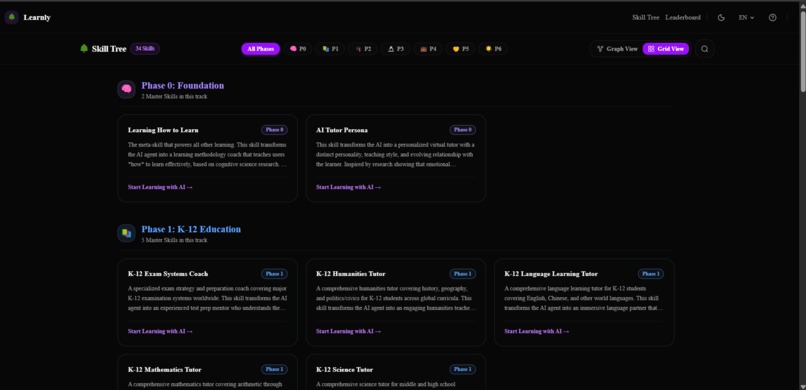806x390 pixels.
Task: Filter by P3 phase
Action: click(x=395, y=49)
